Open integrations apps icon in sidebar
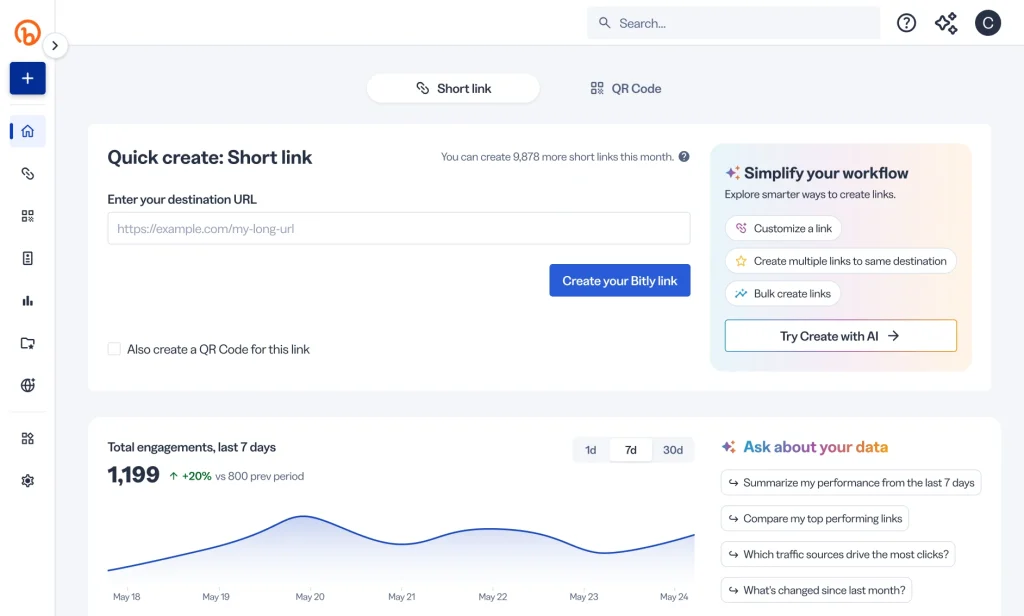Screen dimensions: 1024x616 click(27, 438)
